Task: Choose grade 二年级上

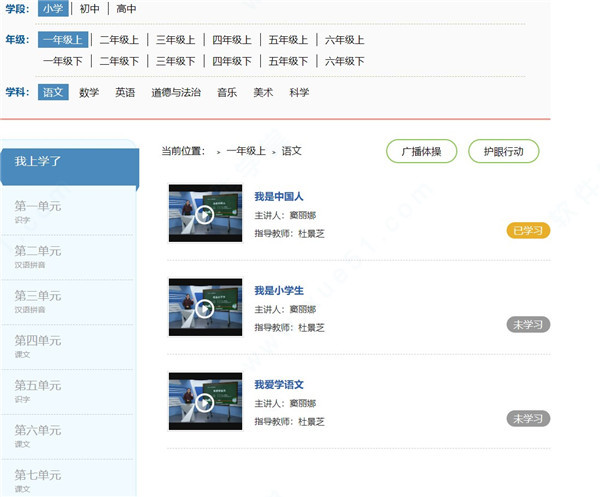Action: point(119,40)
